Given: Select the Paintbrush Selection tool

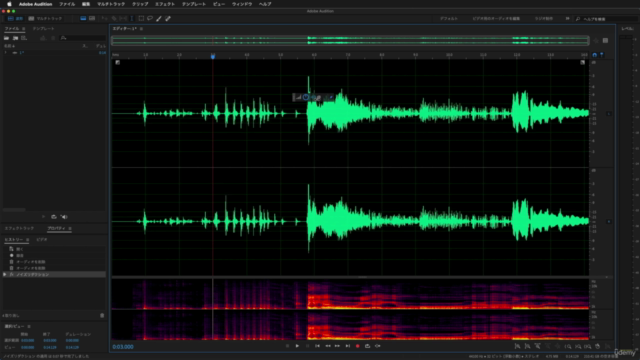Looking at the screenshot, I should coord(159,18).
